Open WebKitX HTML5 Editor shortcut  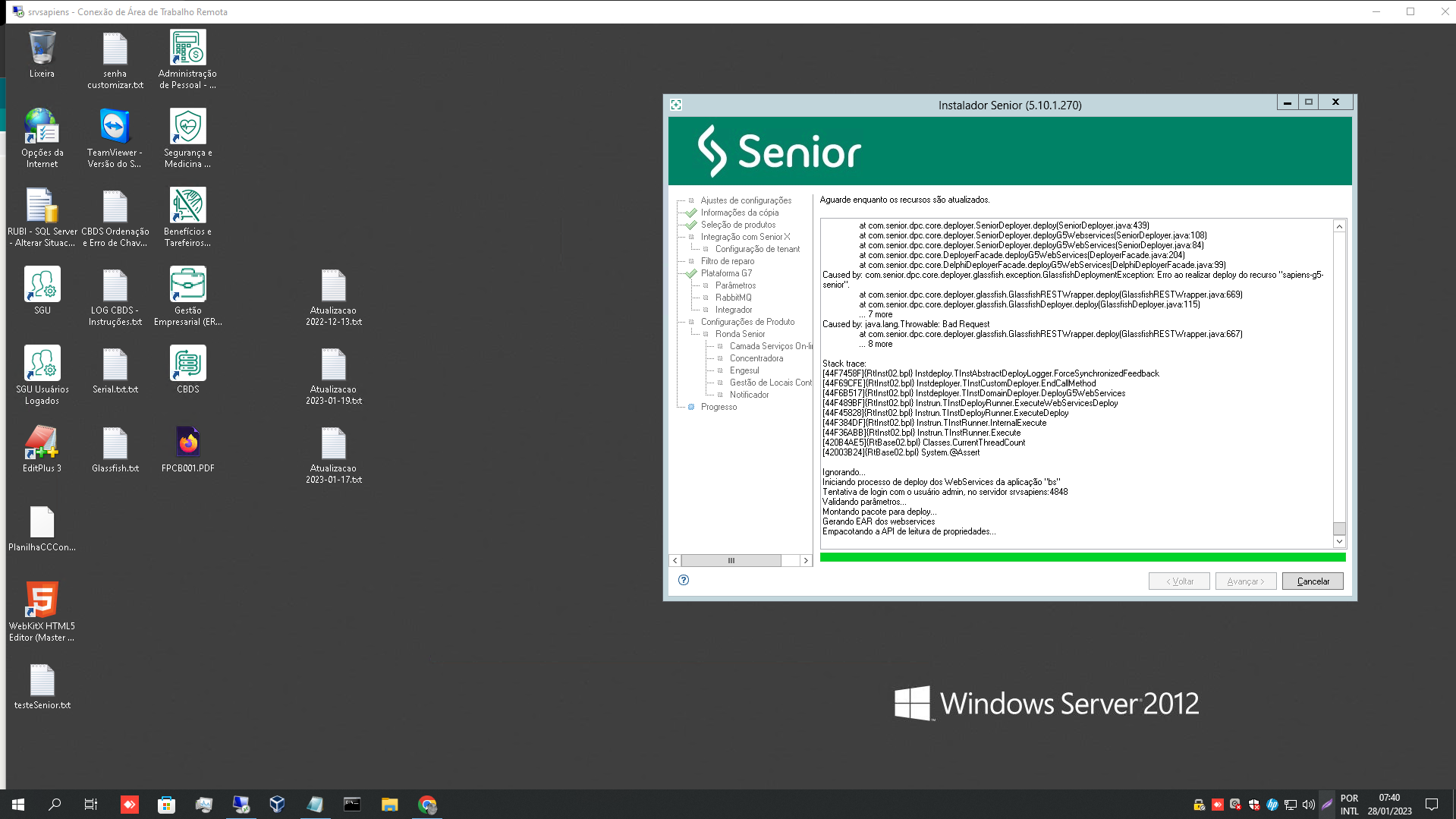tap(42, 613)
